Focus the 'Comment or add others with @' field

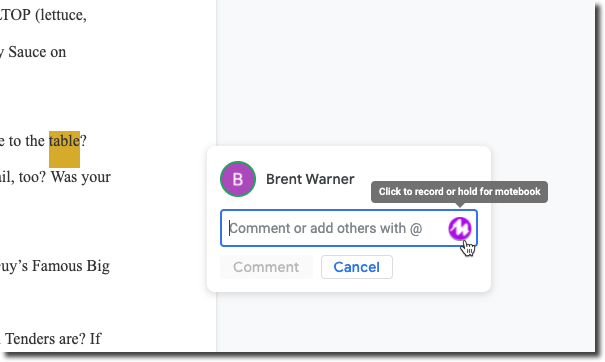tap(349, 228)
